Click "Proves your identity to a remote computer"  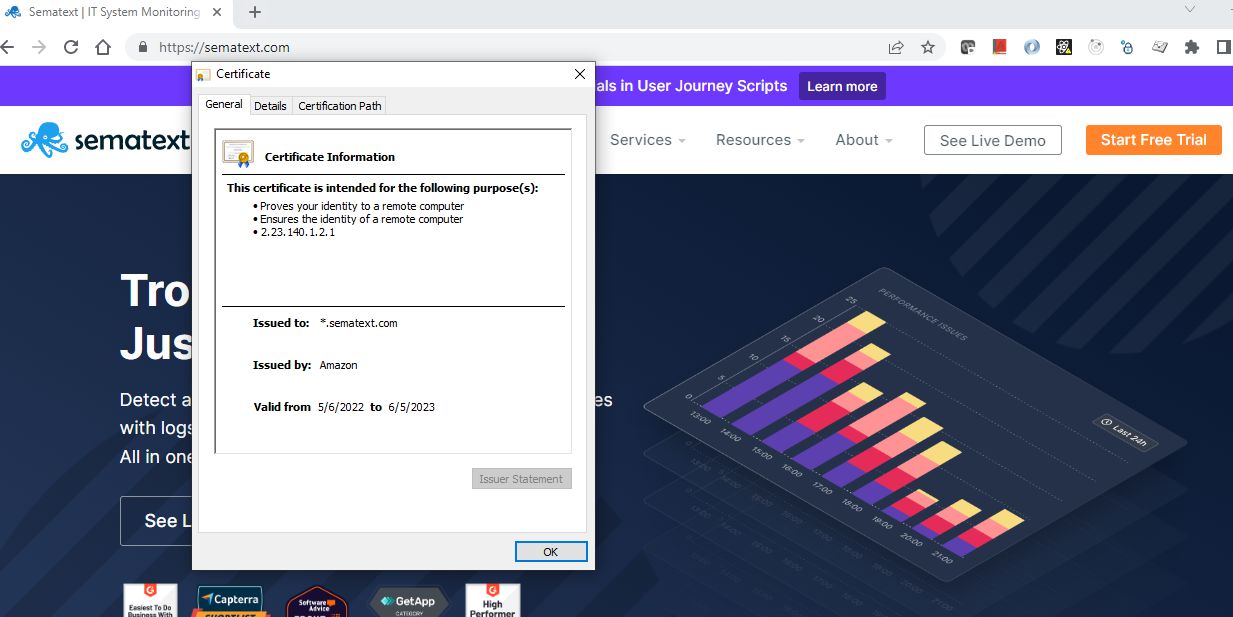coord(362,206)
